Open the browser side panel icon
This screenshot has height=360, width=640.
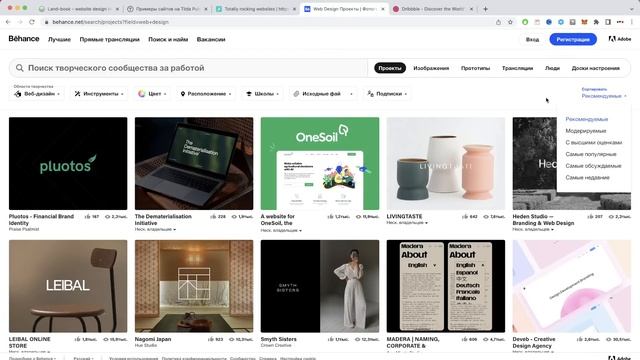pyautogui.click(x=608, y=22)
